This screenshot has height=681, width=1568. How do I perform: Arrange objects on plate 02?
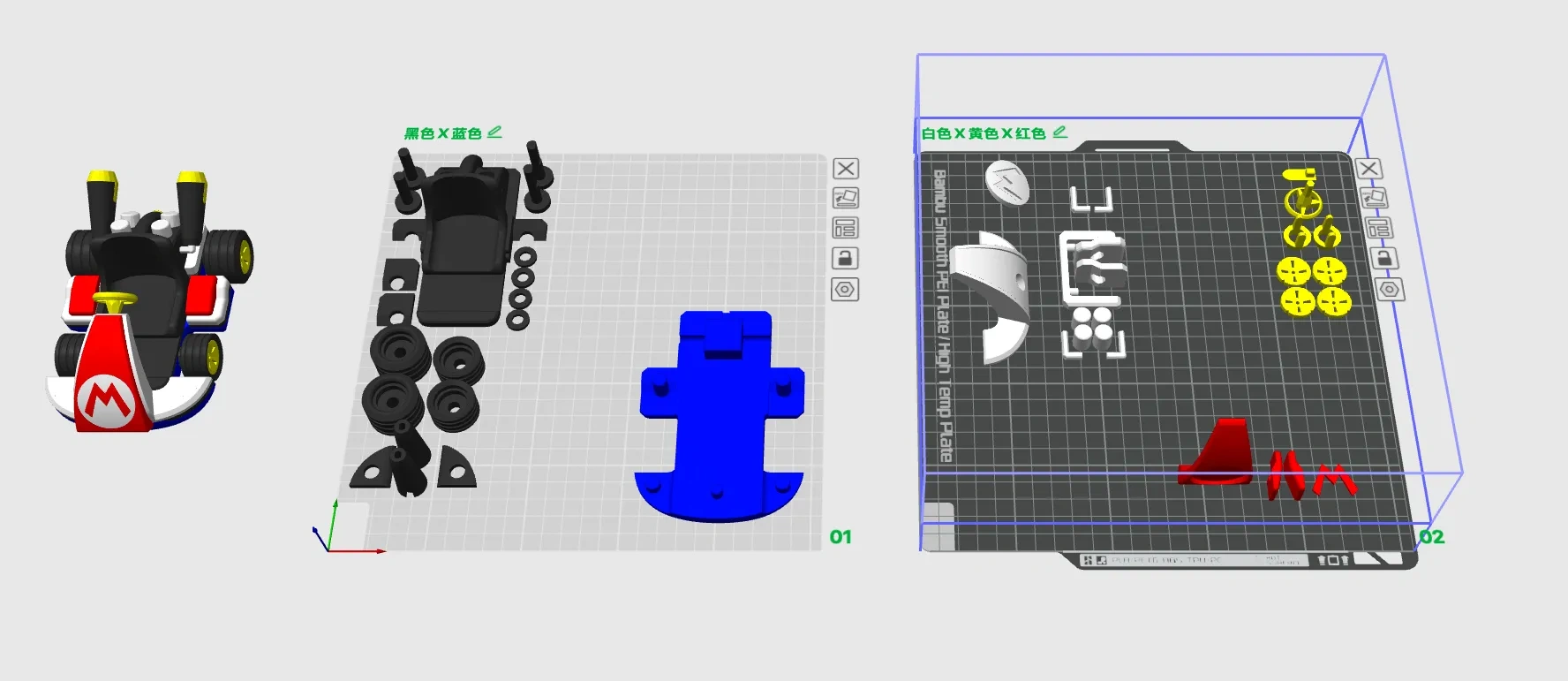point(1379,228)
